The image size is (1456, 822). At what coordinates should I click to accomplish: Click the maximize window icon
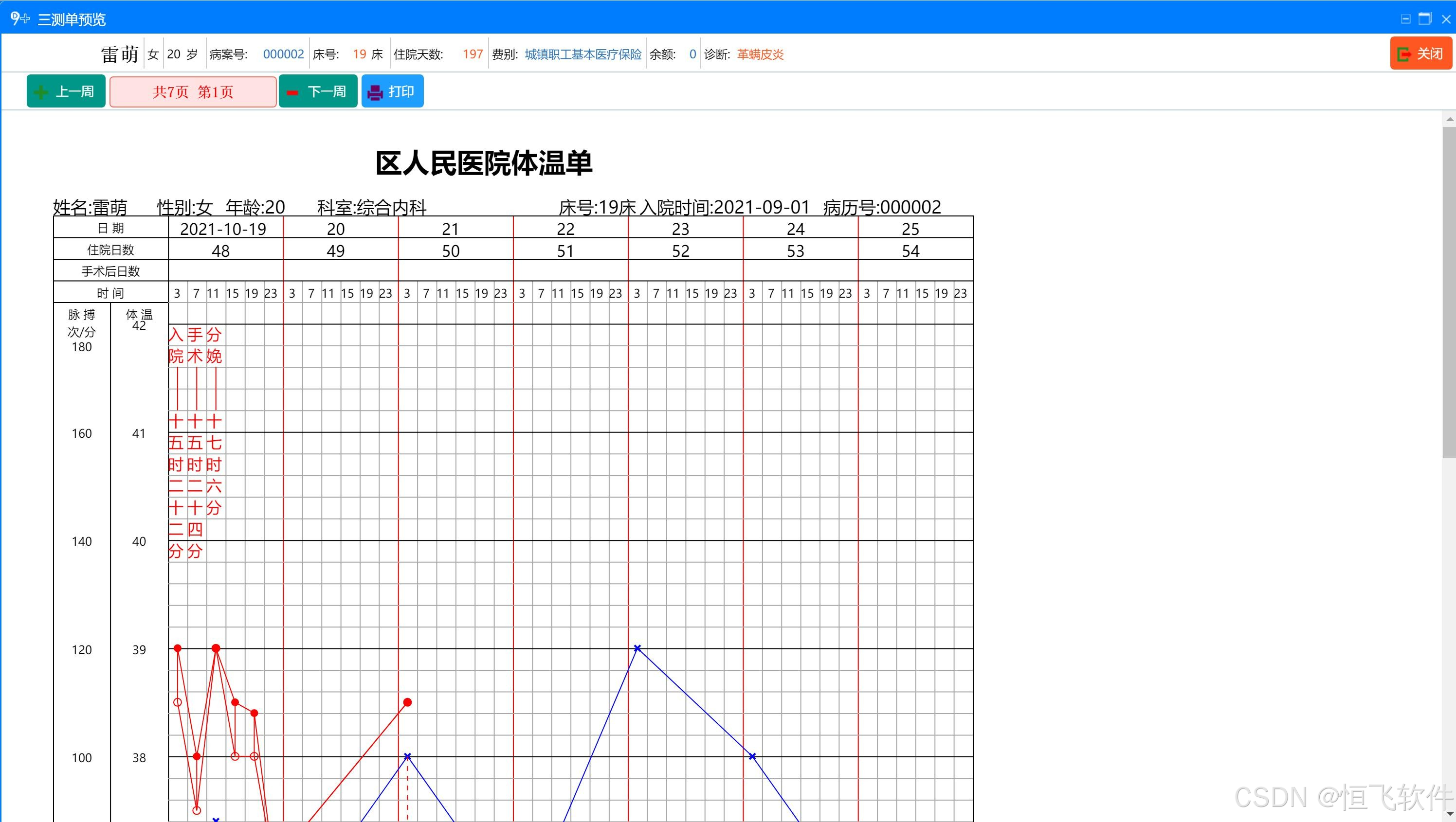[x=1425, y=19]
